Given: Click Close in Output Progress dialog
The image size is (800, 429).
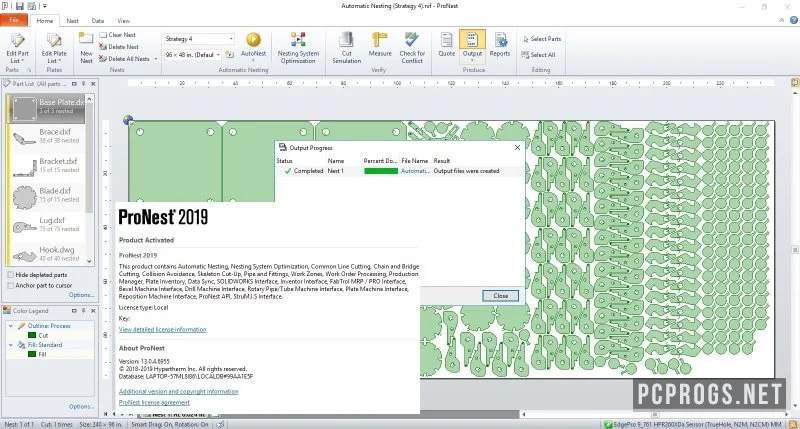Looking at the screenshot, I should (501, 296).
